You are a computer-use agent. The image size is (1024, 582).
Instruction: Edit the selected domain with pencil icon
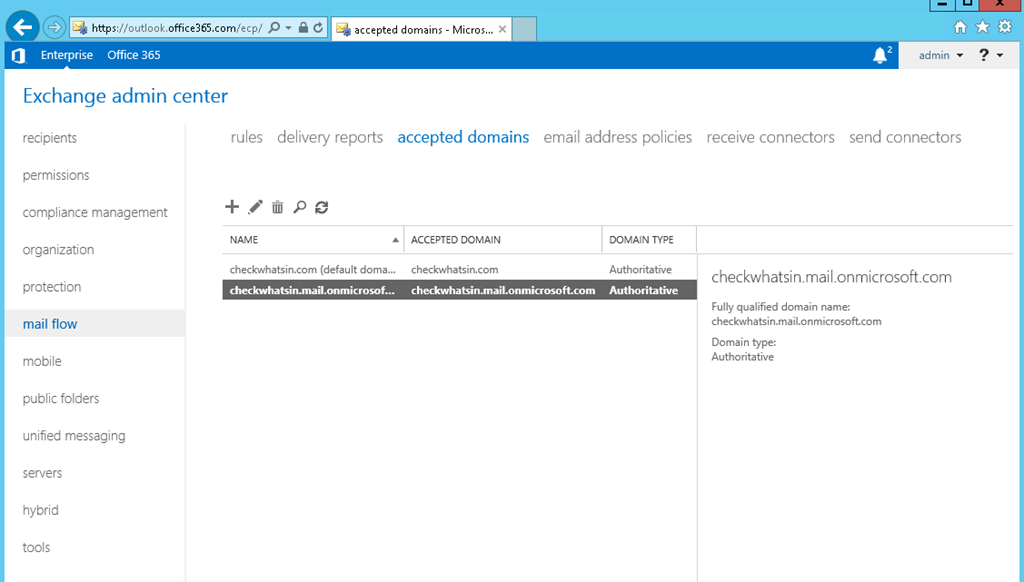tap(255, 207)
